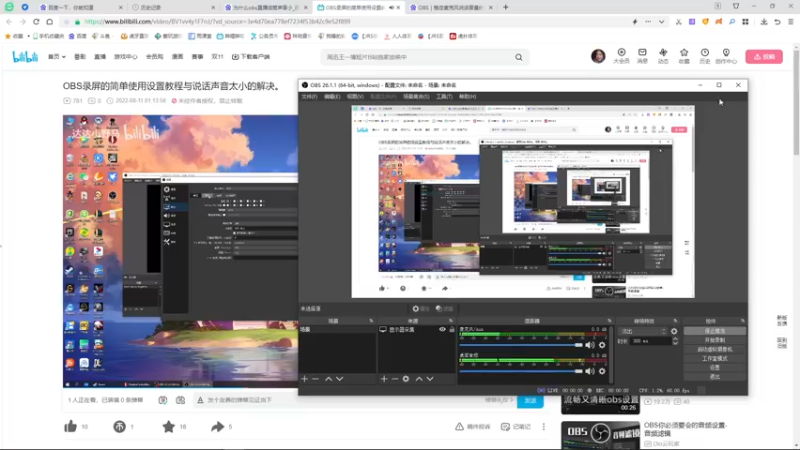Image resolution: width=800 pixels, height=450 pixels.
Task: Remove scene using the Scenes minus icon
Action: pos(315,379)
